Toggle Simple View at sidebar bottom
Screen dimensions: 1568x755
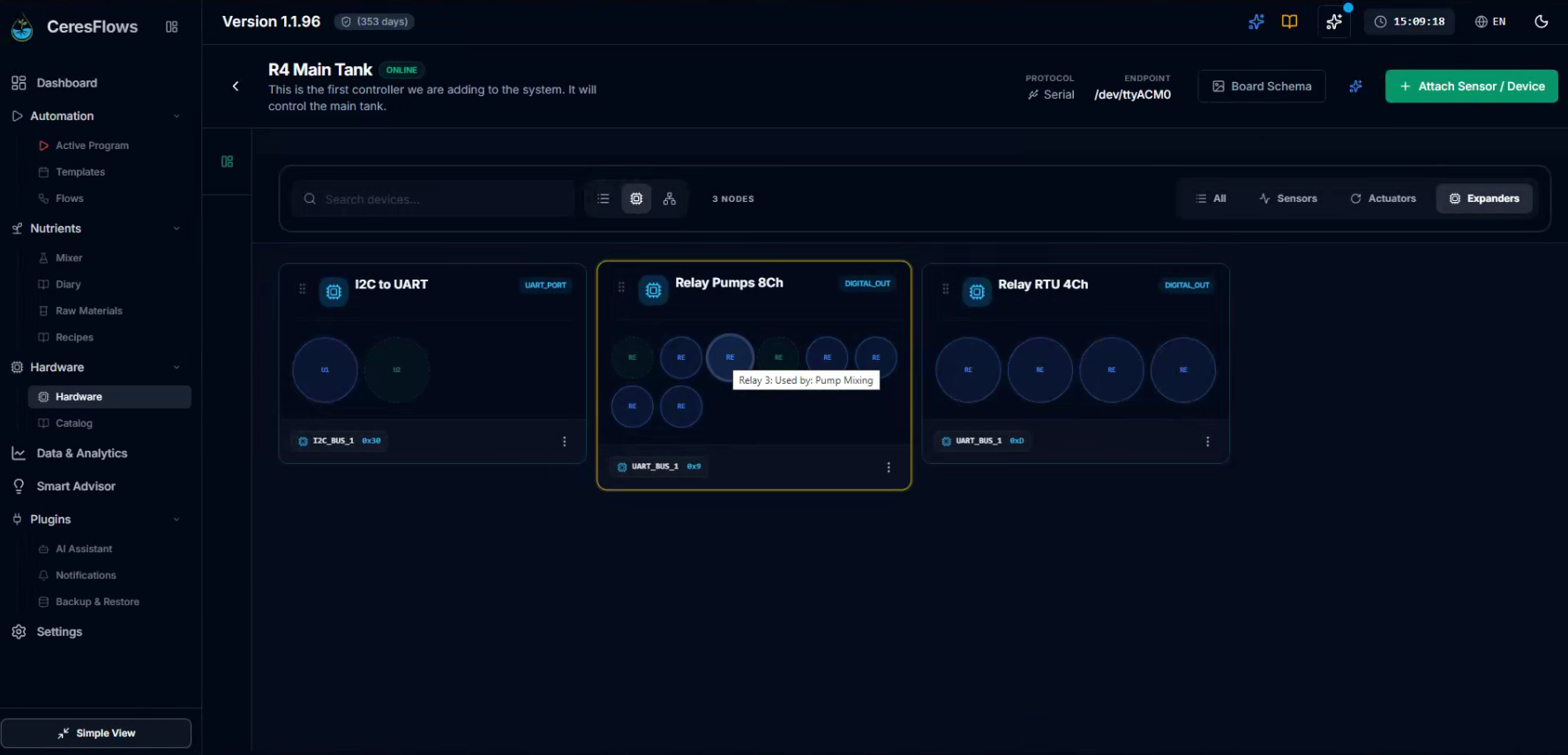click(x=96, y=733)
